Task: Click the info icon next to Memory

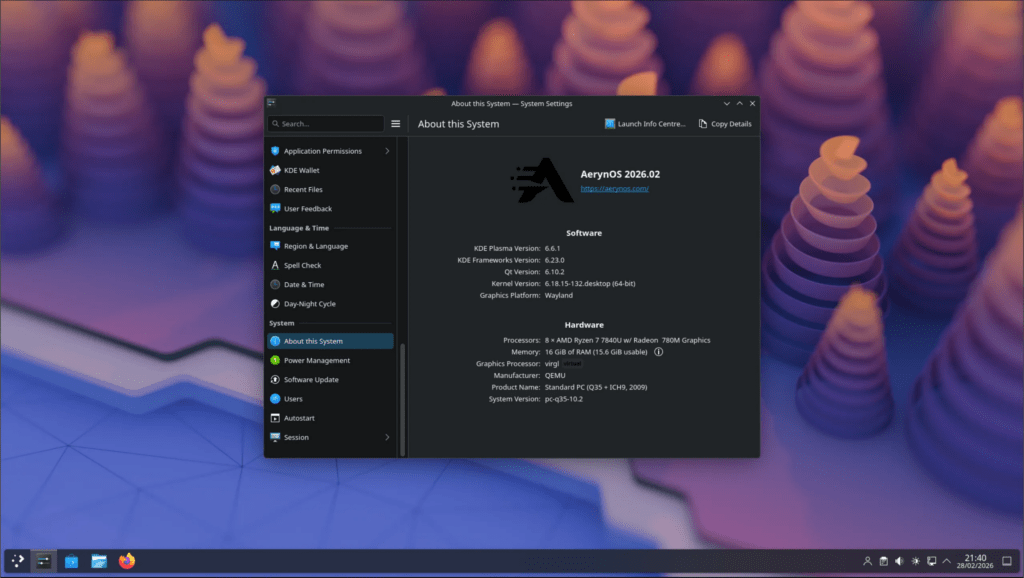Action: pyautogui.click(x=659, y=351)
